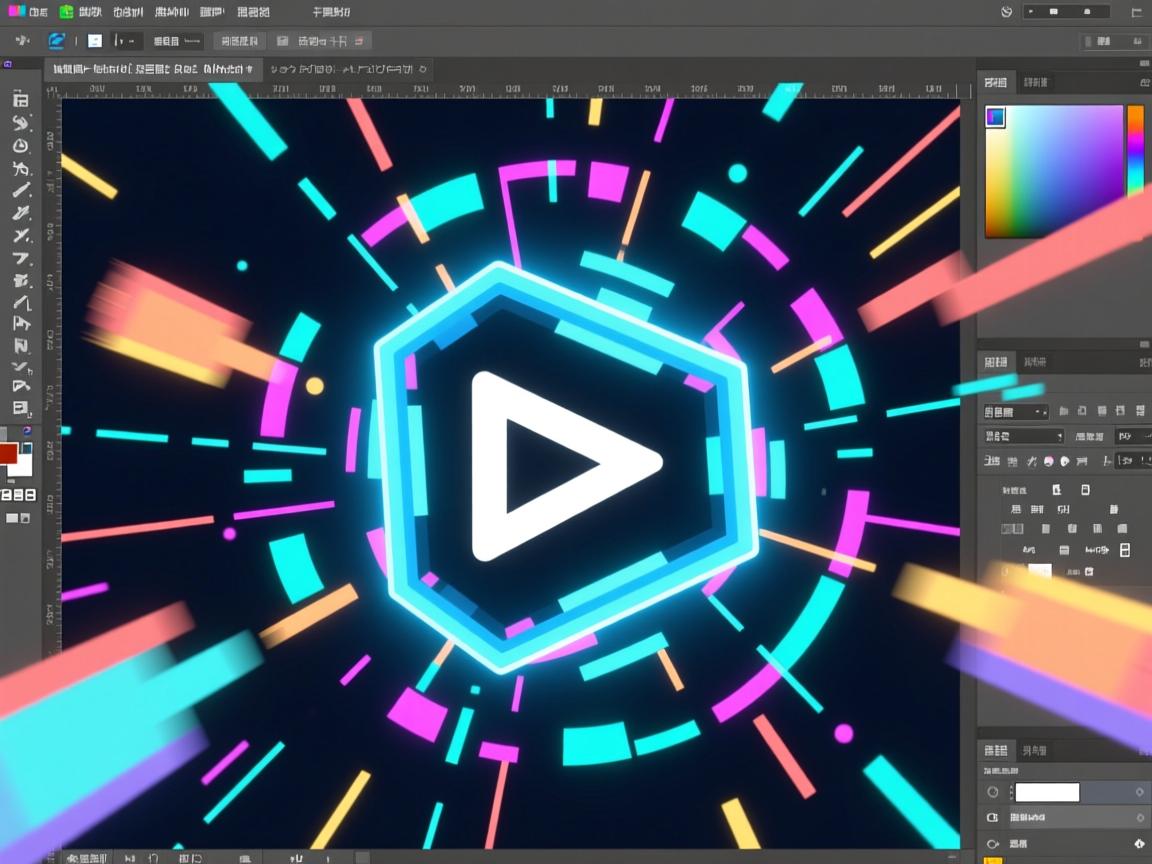
Task: Open the second-row dropdown in middle right panel
Action: pos(1024,436)
